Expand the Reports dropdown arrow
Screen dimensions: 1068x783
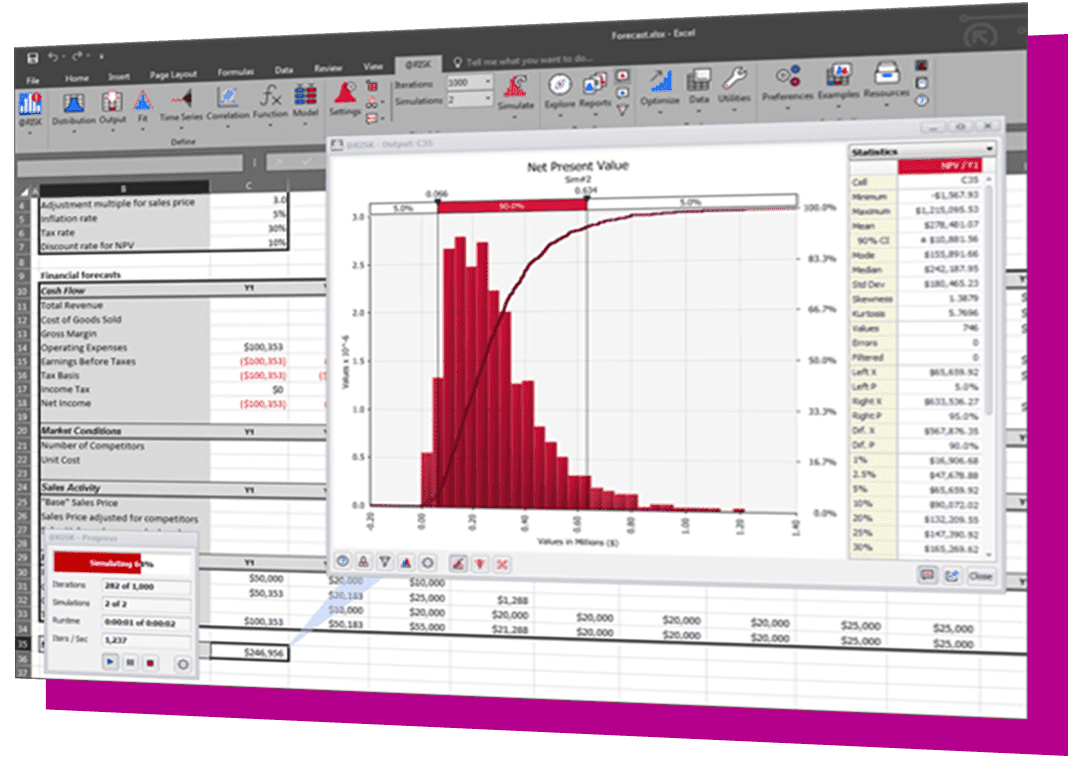click(595, 115)
